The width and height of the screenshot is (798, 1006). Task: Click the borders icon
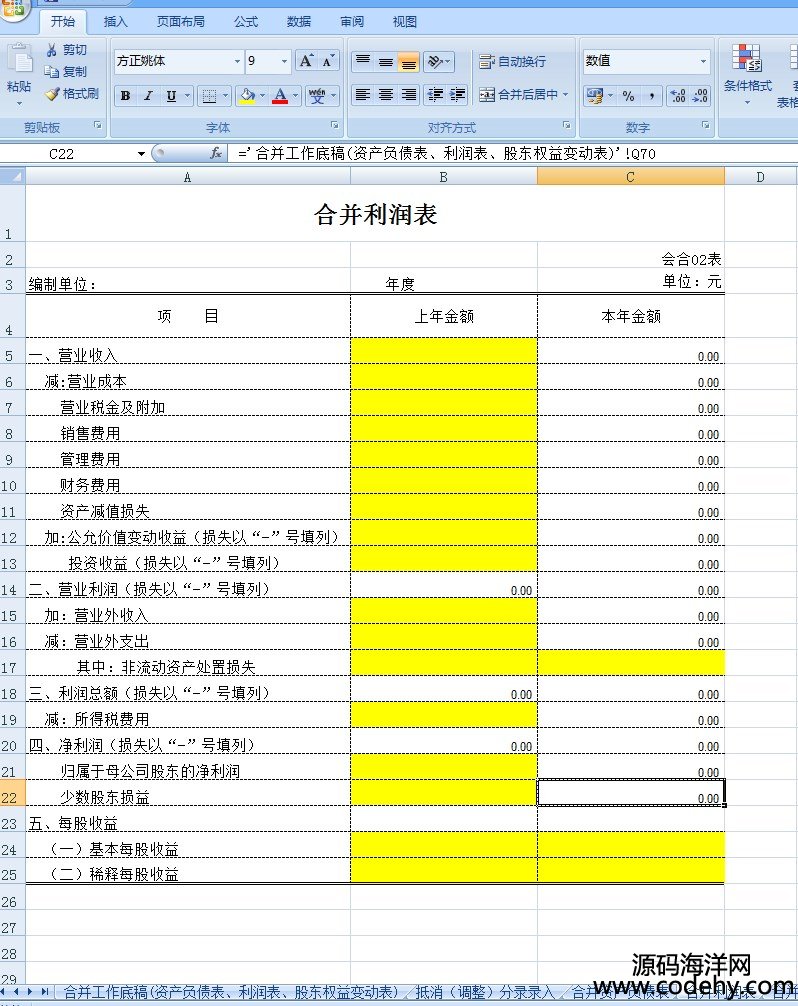pyautogui.click(x=209, y=96)
